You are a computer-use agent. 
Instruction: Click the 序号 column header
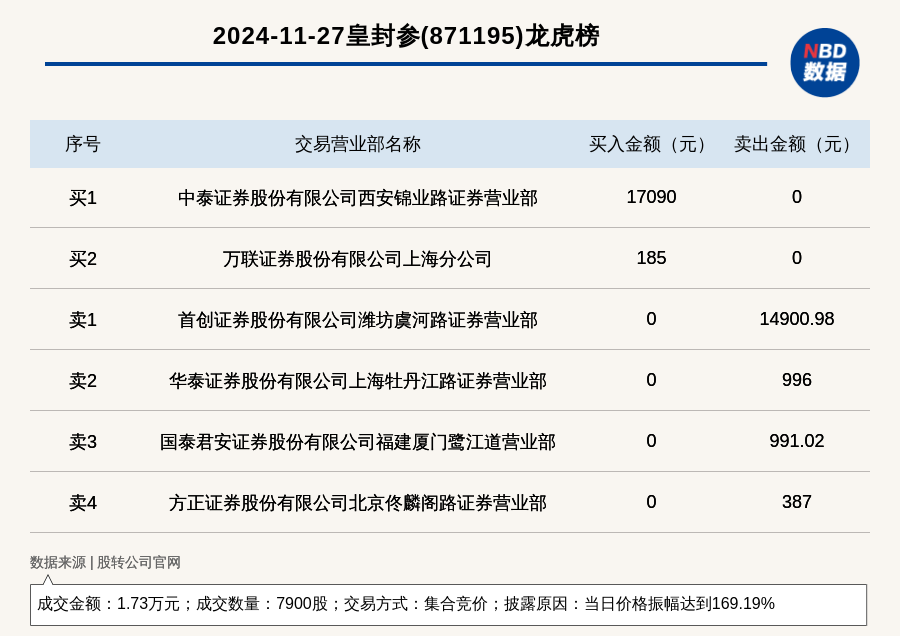click(83, 144)
